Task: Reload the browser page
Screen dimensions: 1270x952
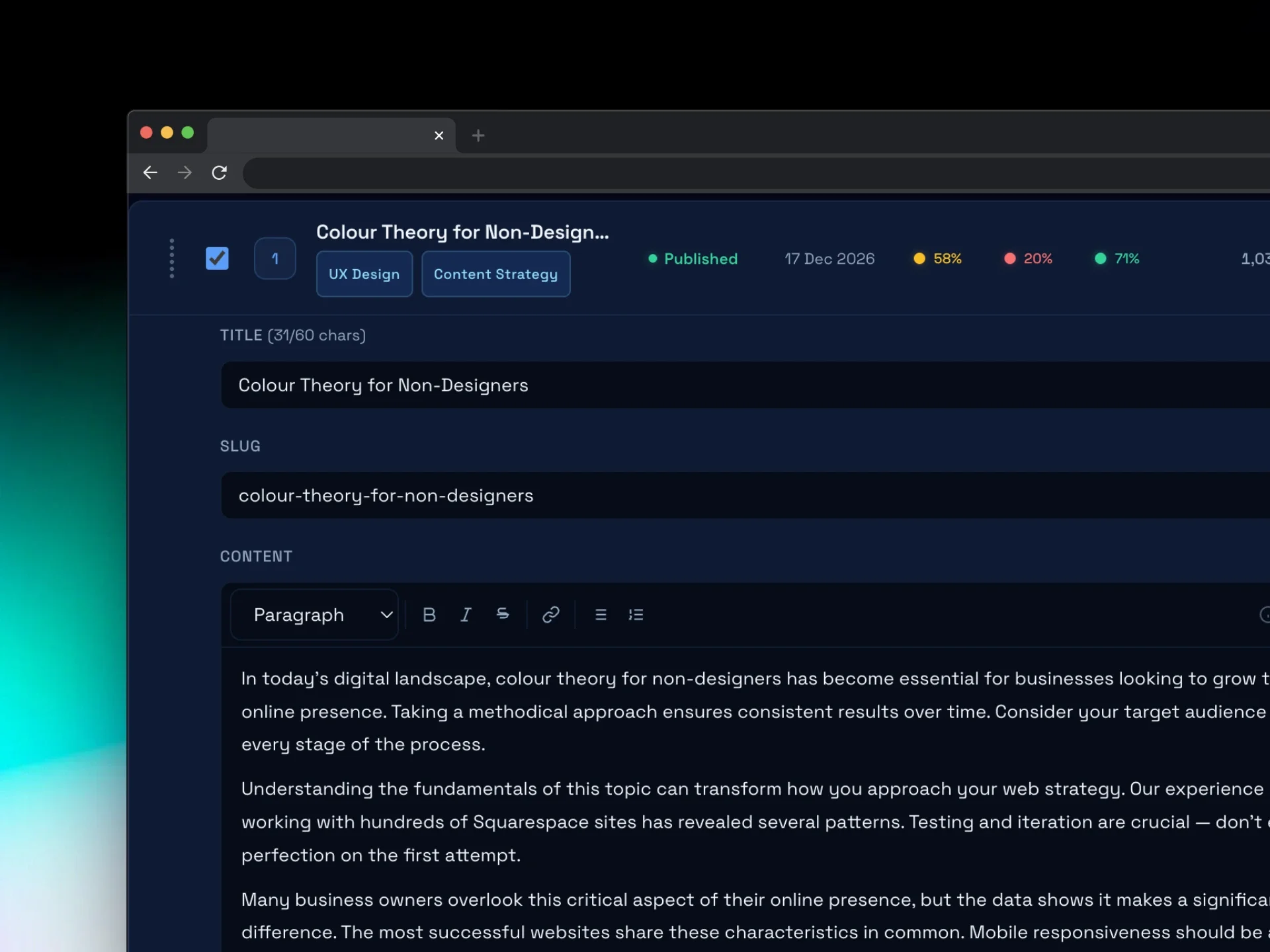Action: pyautogui.click(x=220, y=173)
